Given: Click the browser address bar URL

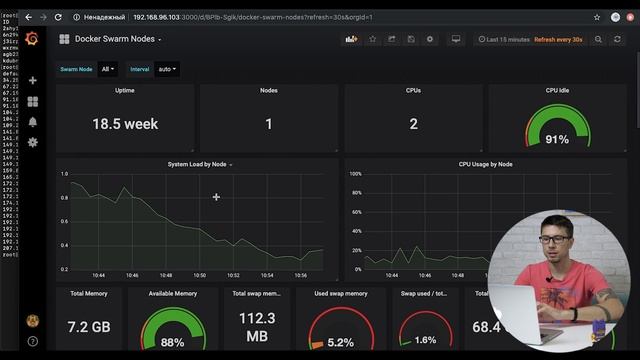Looking at the screenshot, I should click(253, 17).
